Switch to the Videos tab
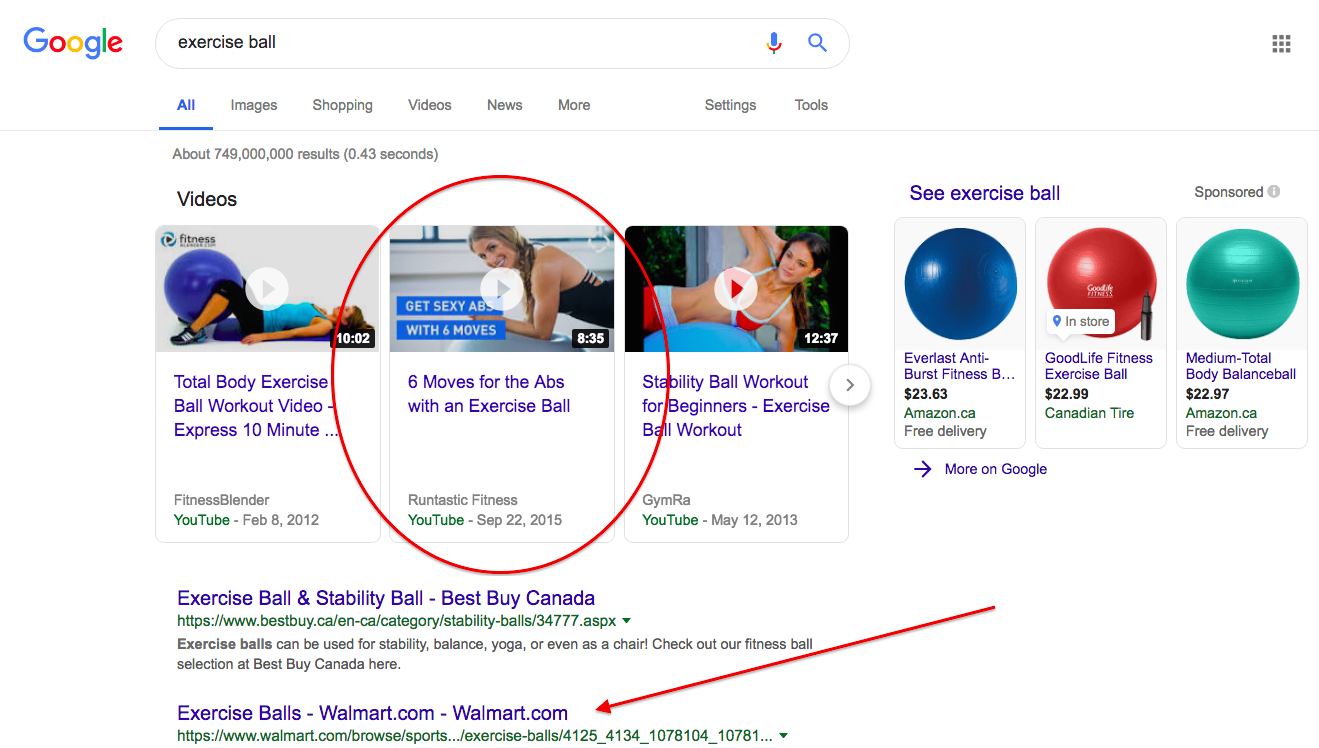1319x748 pixels. pyautogui.click(x=430, y=105)
